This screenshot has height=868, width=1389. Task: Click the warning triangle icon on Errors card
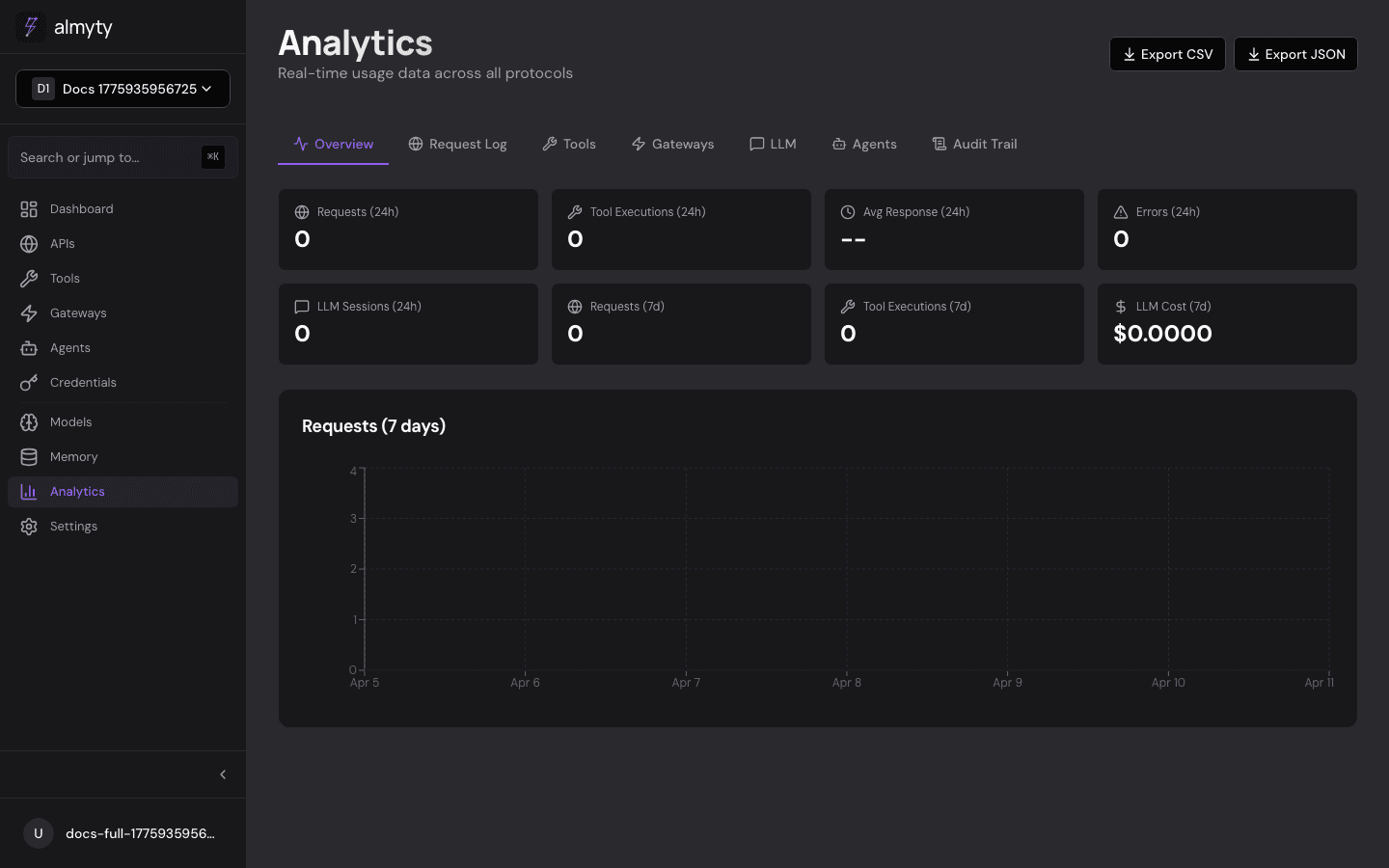pyautogui.click(x=1121, y=212)
